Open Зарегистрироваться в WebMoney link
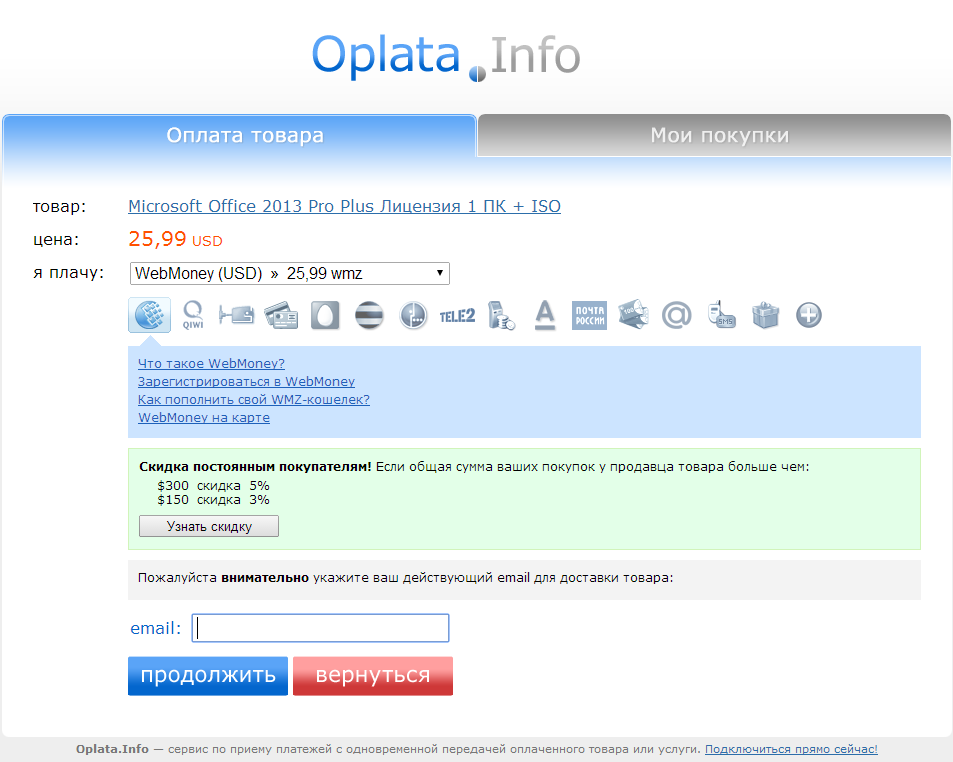 [x=246, y=382]
